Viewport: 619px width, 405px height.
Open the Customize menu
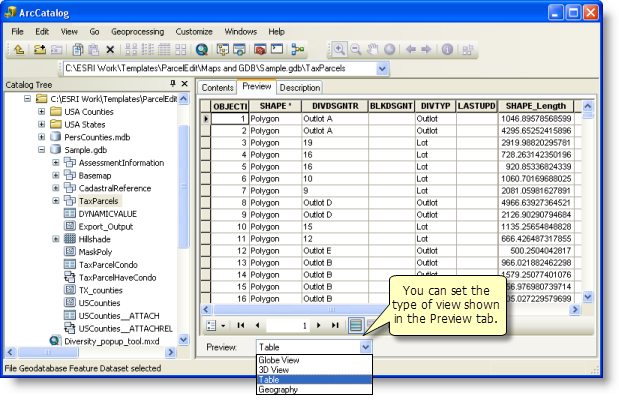pyautogui.click(x=194, y=32)
